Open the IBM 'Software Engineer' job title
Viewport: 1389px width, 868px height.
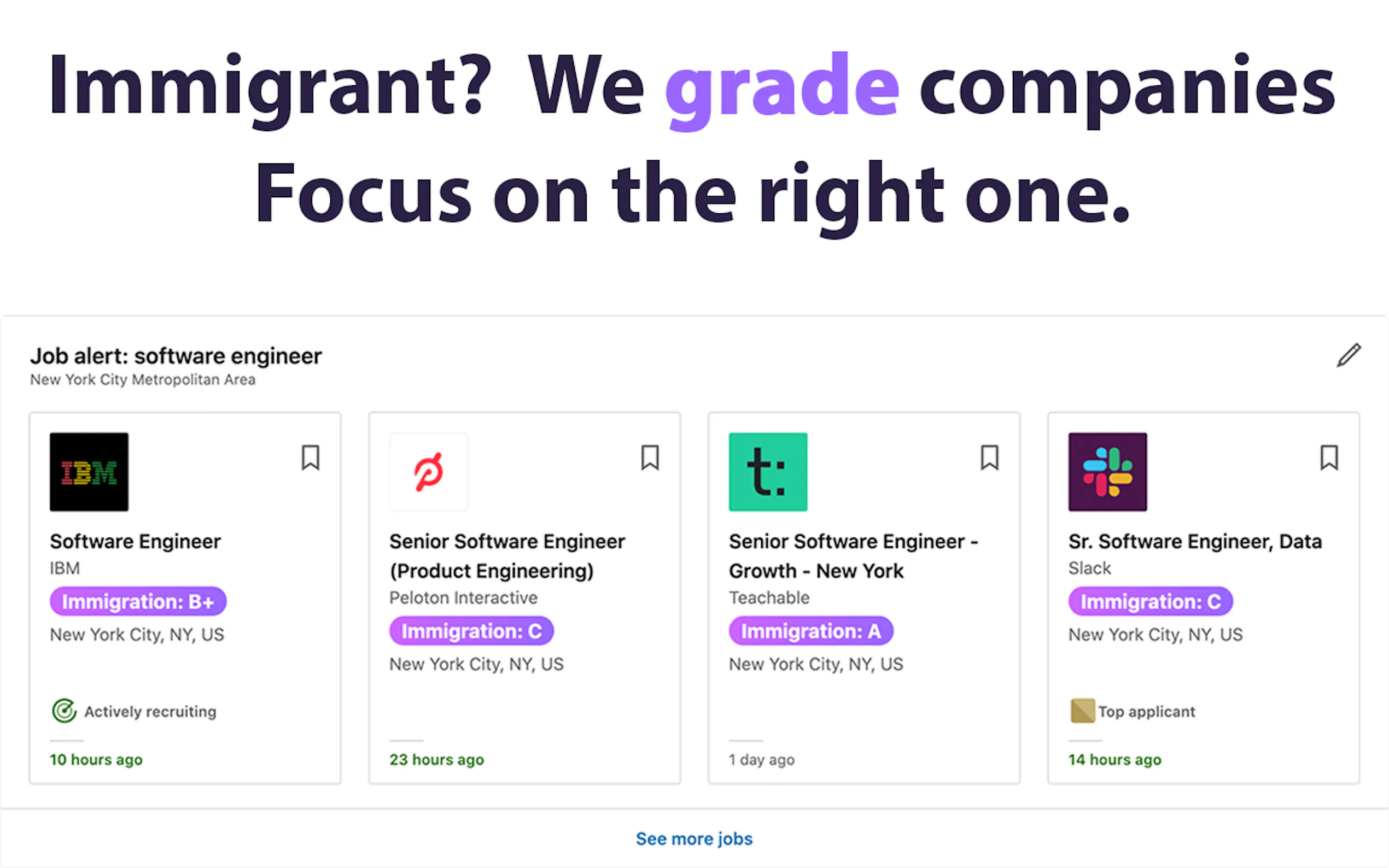(x=135, y=541)
